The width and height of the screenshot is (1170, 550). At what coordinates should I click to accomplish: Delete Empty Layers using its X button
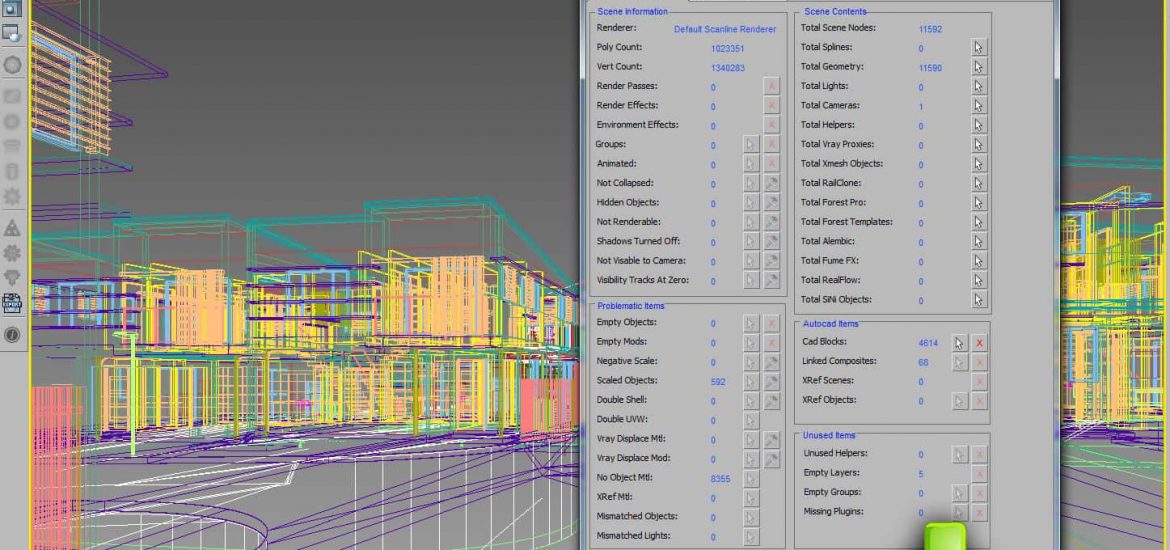tap(979, 474)
